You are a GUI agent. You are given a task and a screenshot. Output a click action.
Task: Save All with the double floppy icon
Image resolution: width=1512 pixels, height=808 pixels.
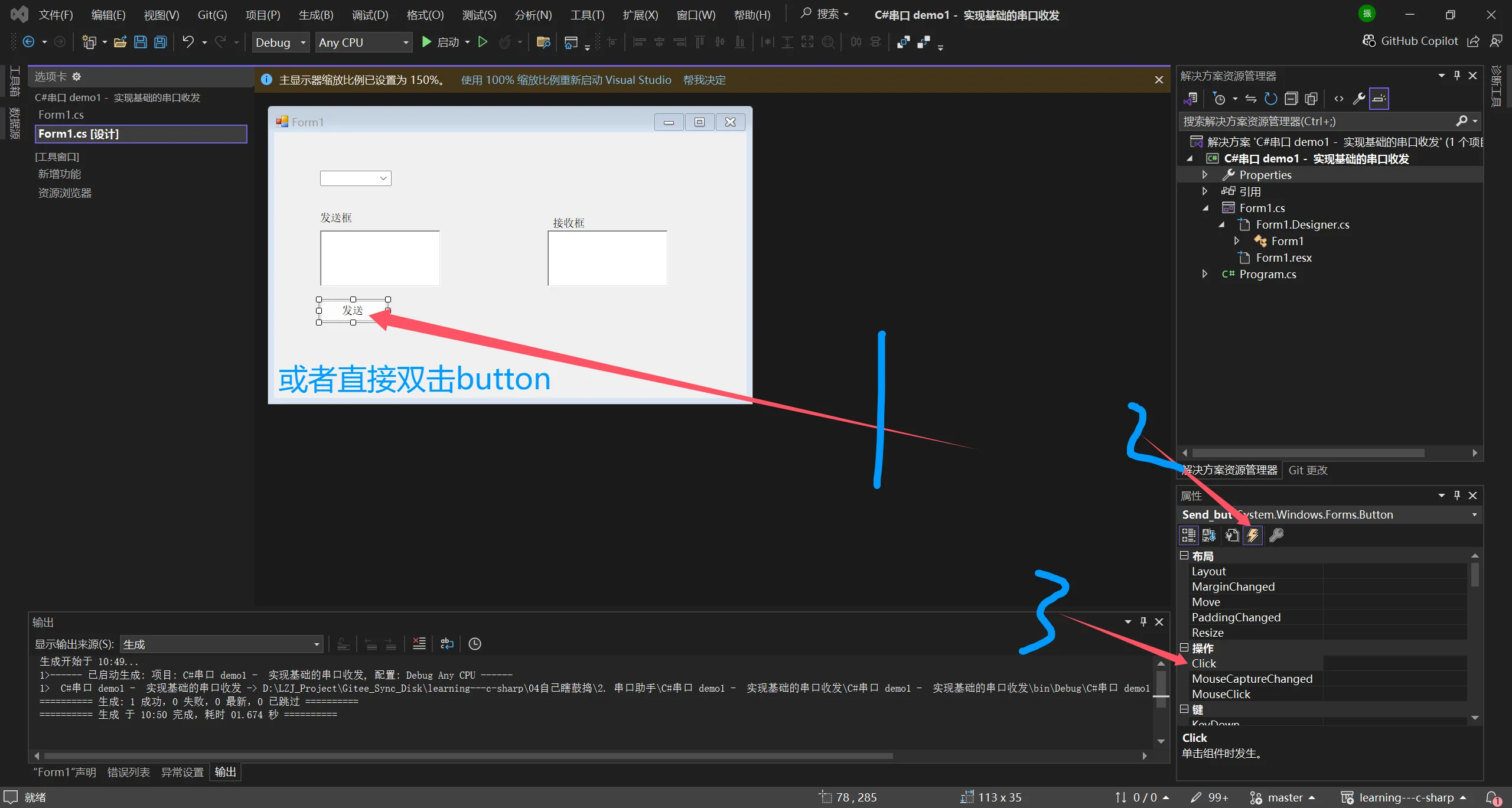(x=160, y=42)
